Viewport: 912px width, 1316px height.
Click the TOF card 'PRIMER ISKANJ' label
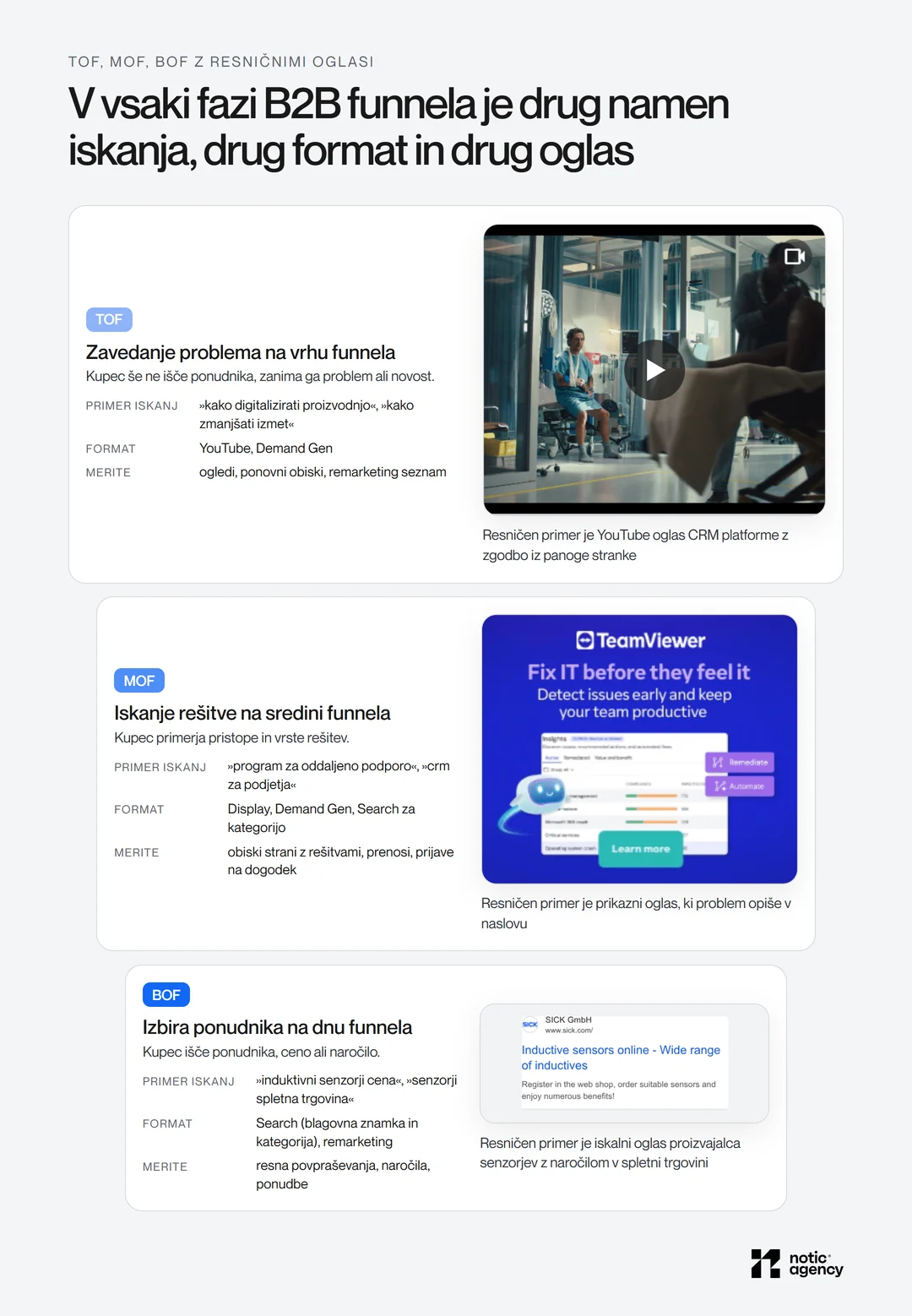(132, 406)
